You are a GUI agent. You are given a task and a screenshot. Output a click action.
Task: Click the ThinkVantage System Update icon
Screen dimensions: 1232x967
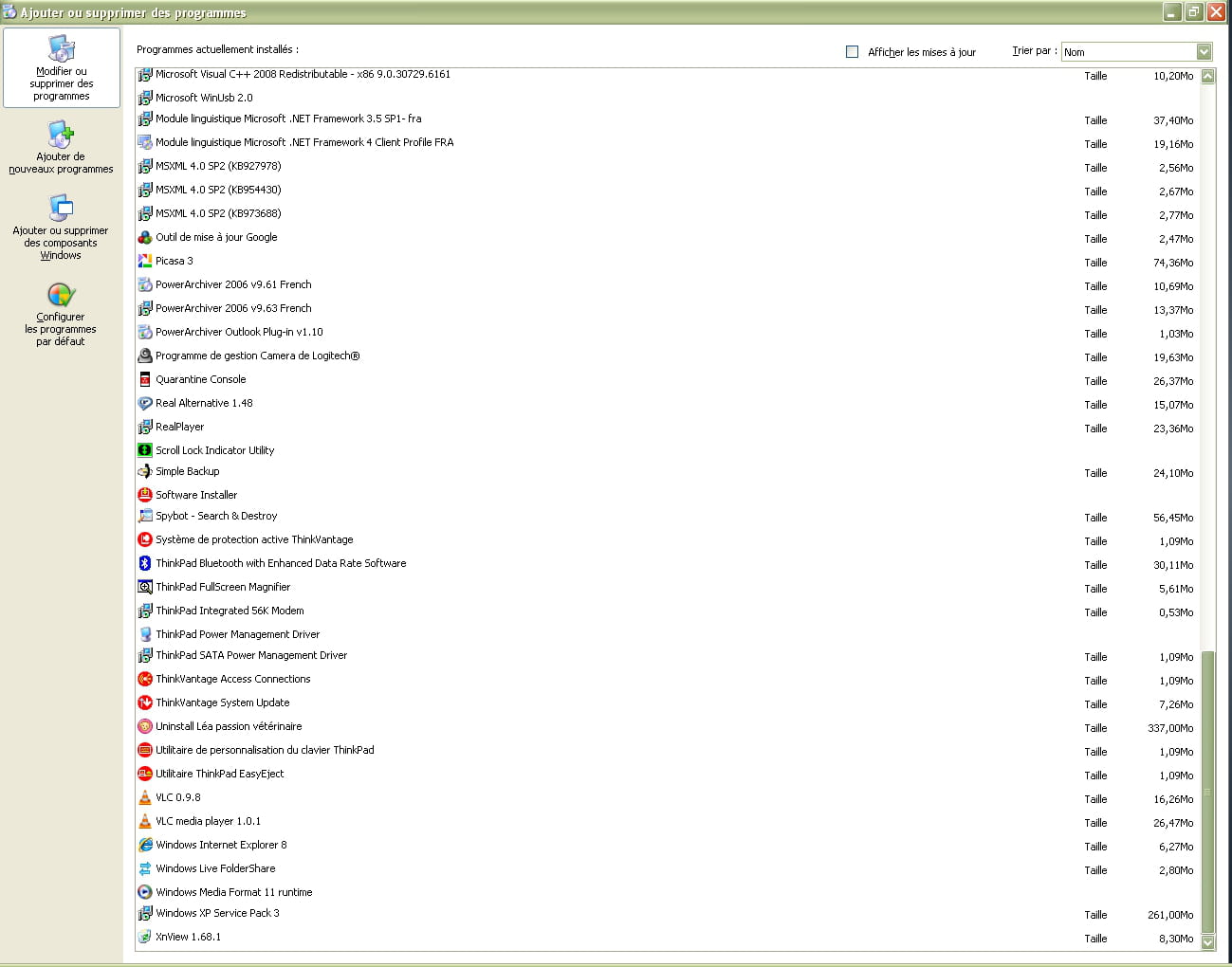click(x=145, y=702)
